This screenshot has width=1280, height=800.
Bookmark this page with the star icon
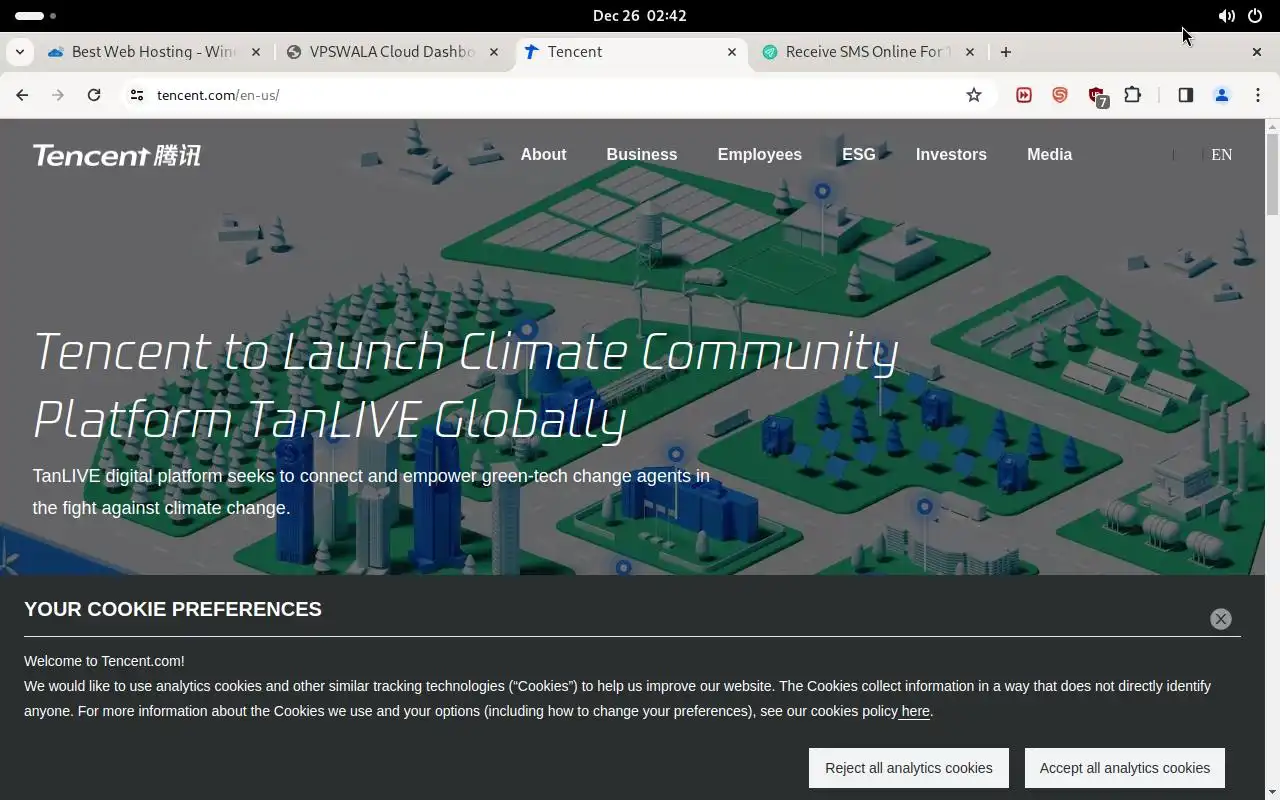974,95
